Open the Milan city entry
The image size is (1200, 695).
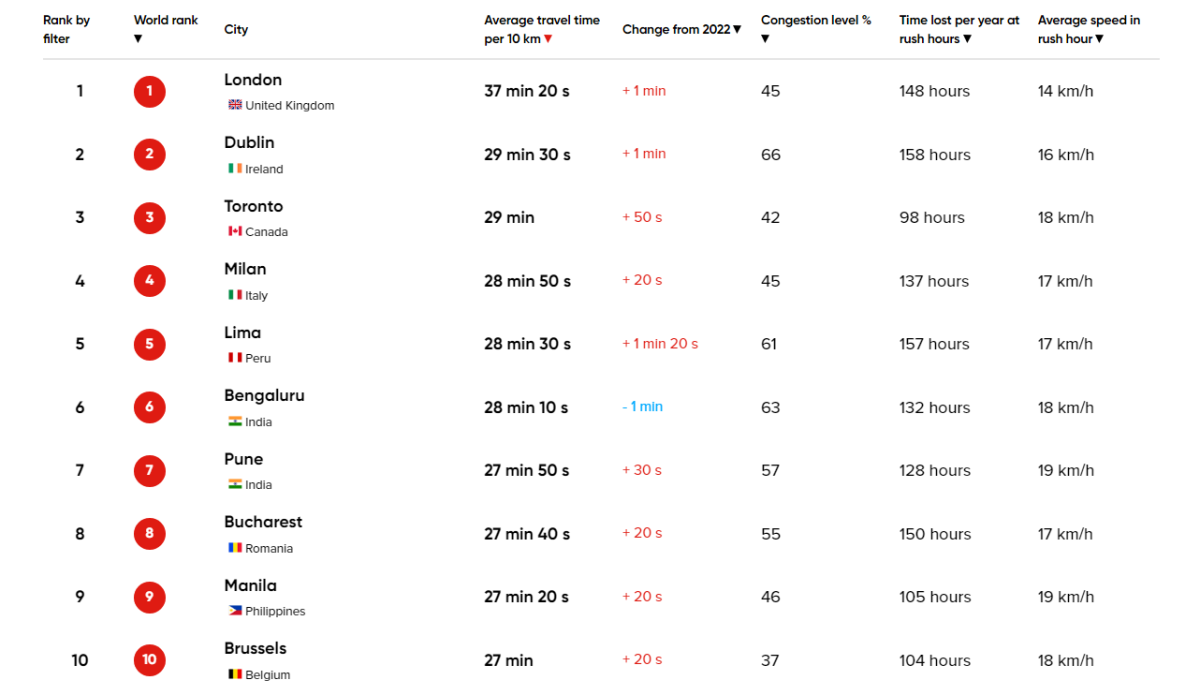tap(245, 269)
